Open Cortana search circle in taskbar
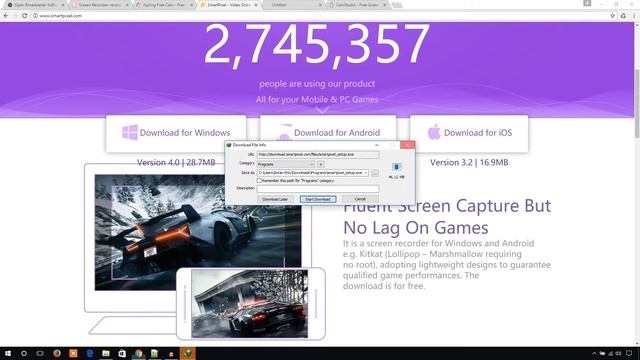Screen dimensions: 640x360 [24, 353]
